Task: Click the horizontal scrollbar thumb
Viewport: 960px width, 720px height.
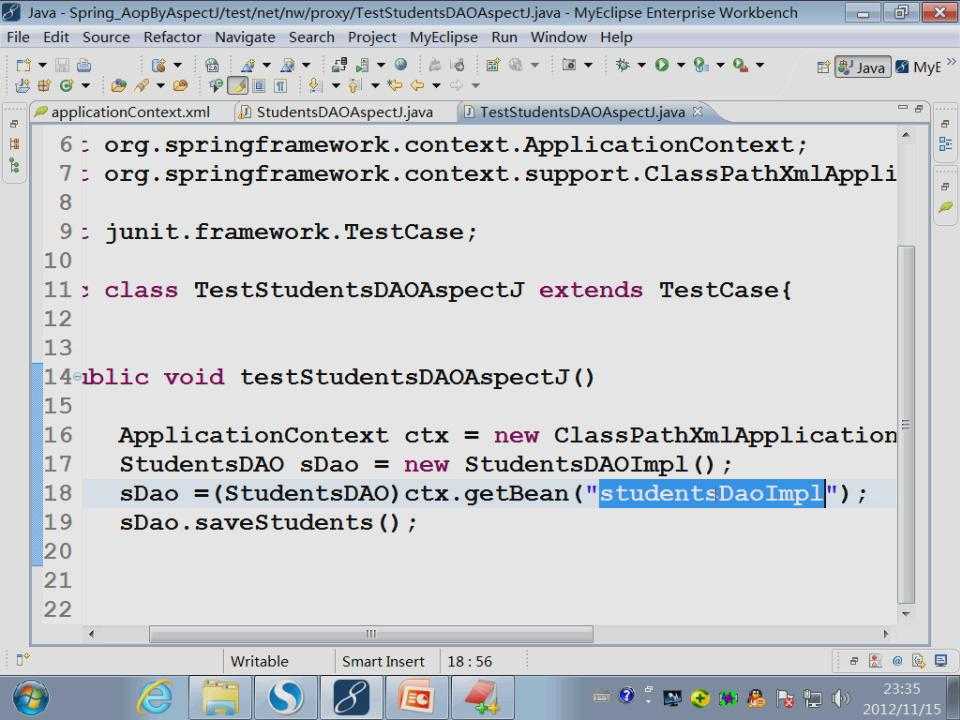Action: [371, 634]
